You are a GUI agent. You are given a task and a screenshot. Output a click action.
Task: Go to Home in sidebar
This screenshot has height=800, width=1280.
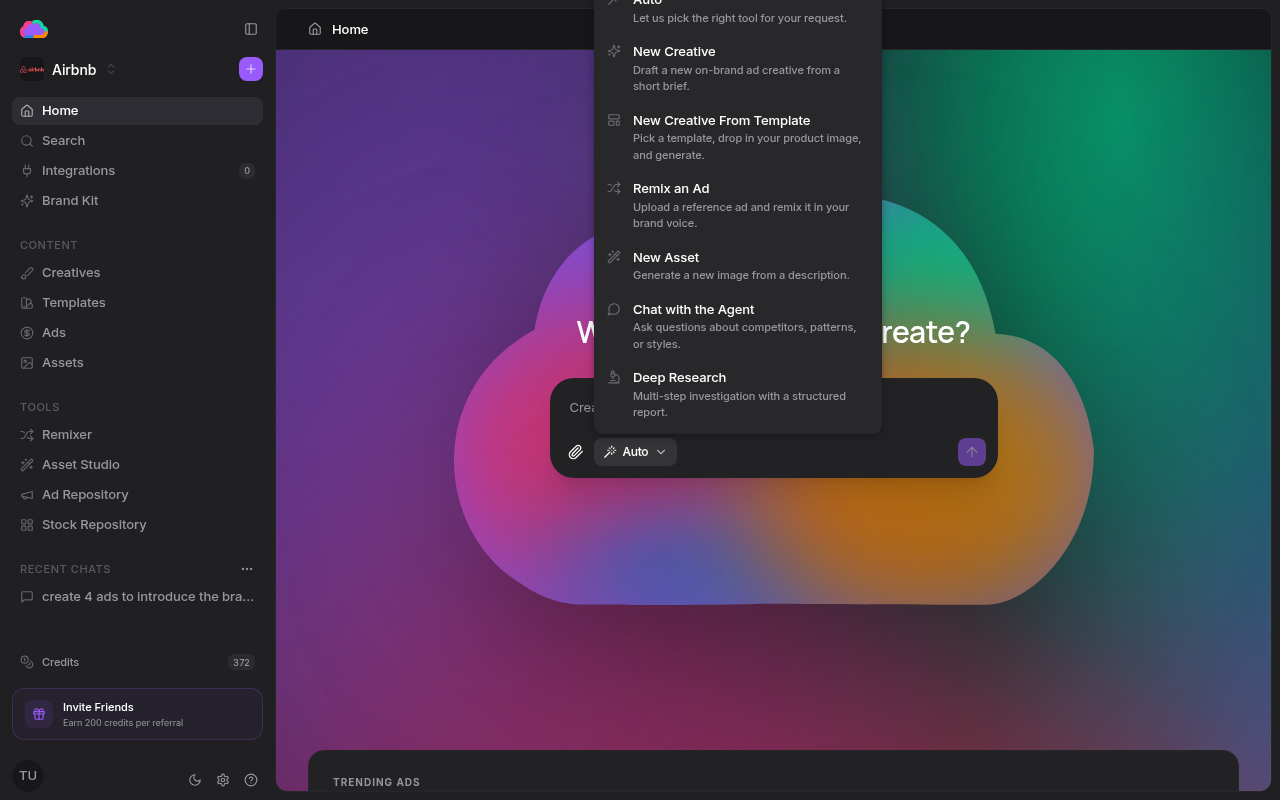[137, 111]
